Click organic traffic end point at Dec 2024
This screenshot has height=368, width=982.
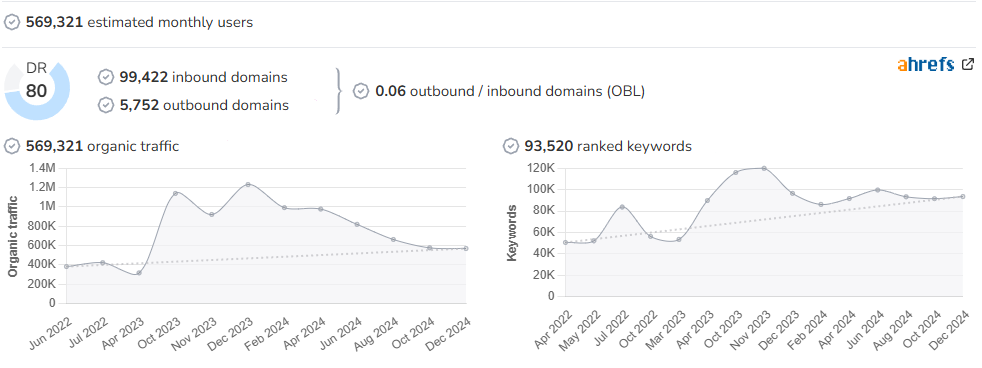click(x=465, y=248)
